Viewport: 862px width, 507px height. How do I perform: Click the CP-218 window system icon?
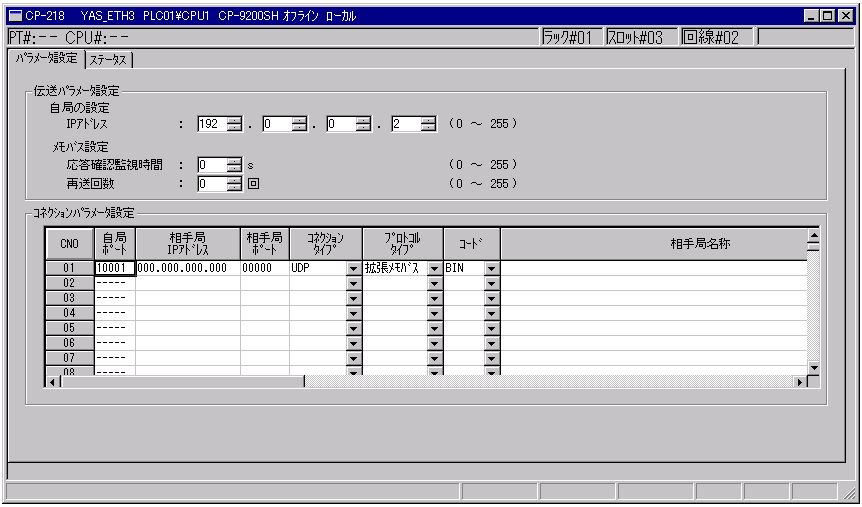(x=14, y=16)
